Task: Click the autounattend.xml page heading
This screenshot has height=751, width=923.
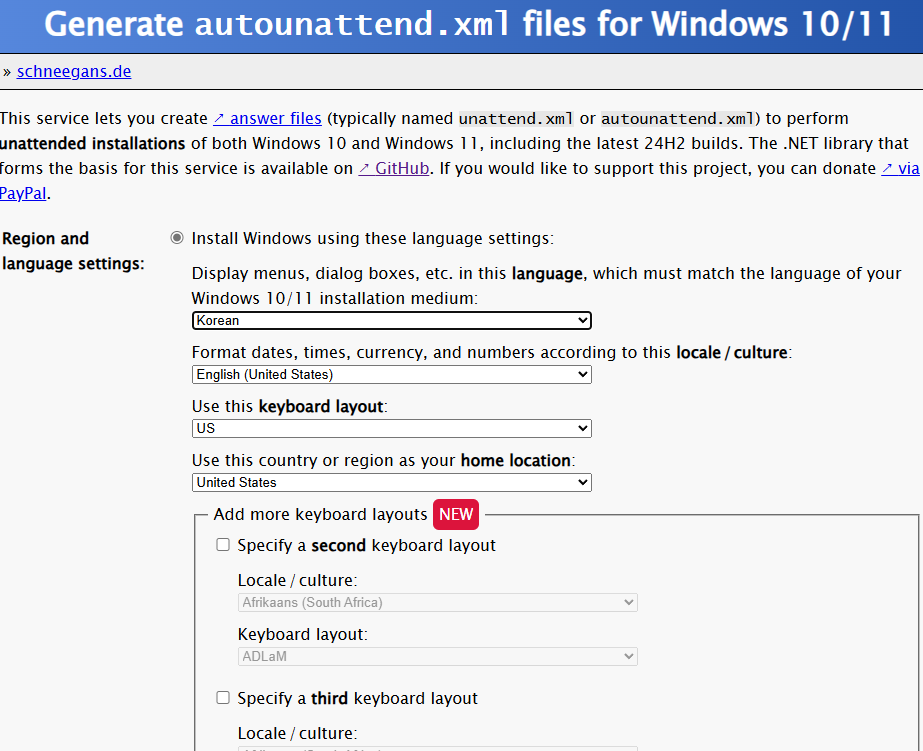Action: [x=461, y=24]
